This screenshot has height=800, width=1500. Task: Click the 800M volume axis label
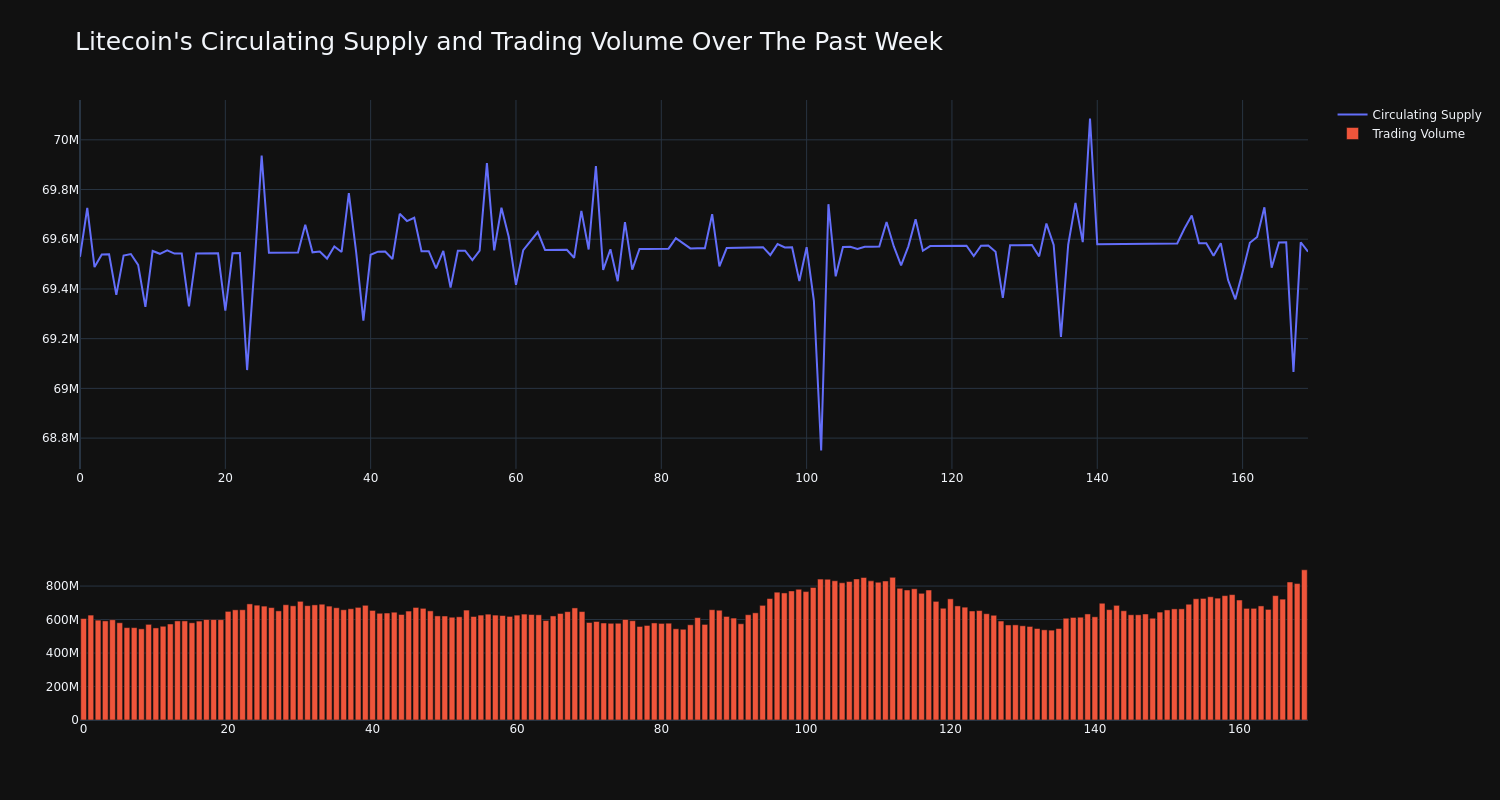point(62,586)
